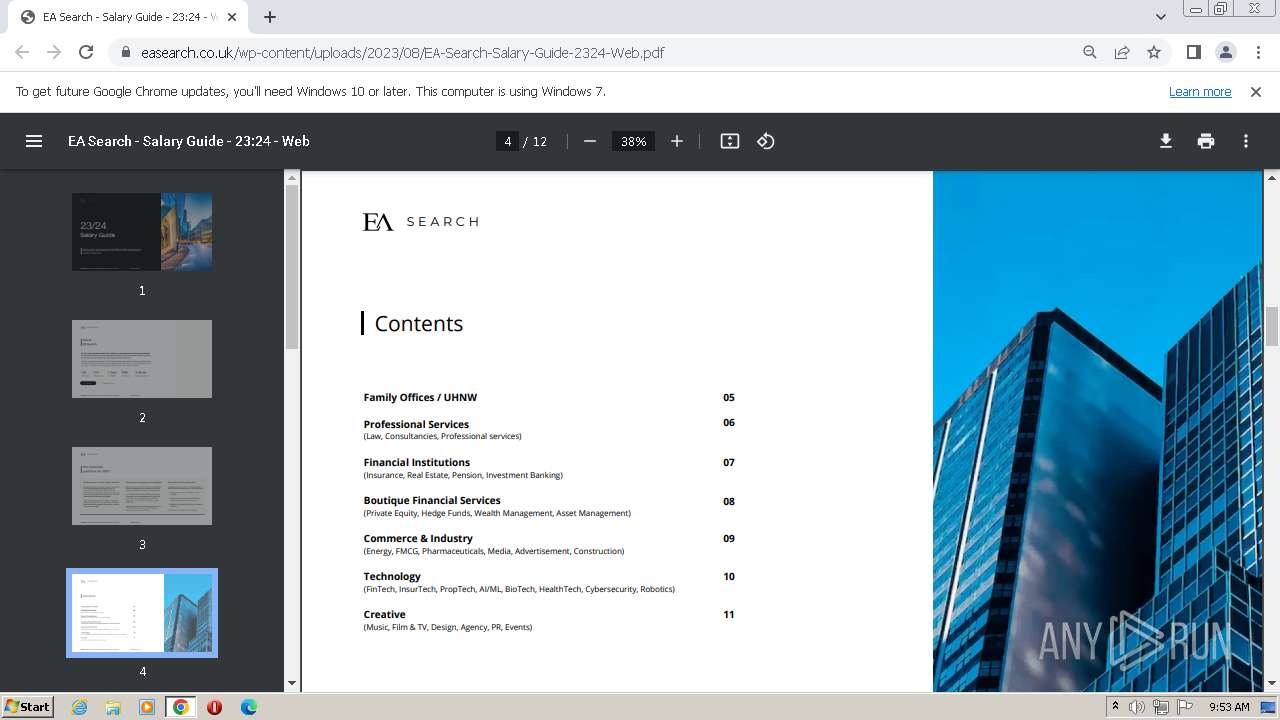The image size is (1280, 720).
Task: Click the fit to page icon
Action: [730, 141]
